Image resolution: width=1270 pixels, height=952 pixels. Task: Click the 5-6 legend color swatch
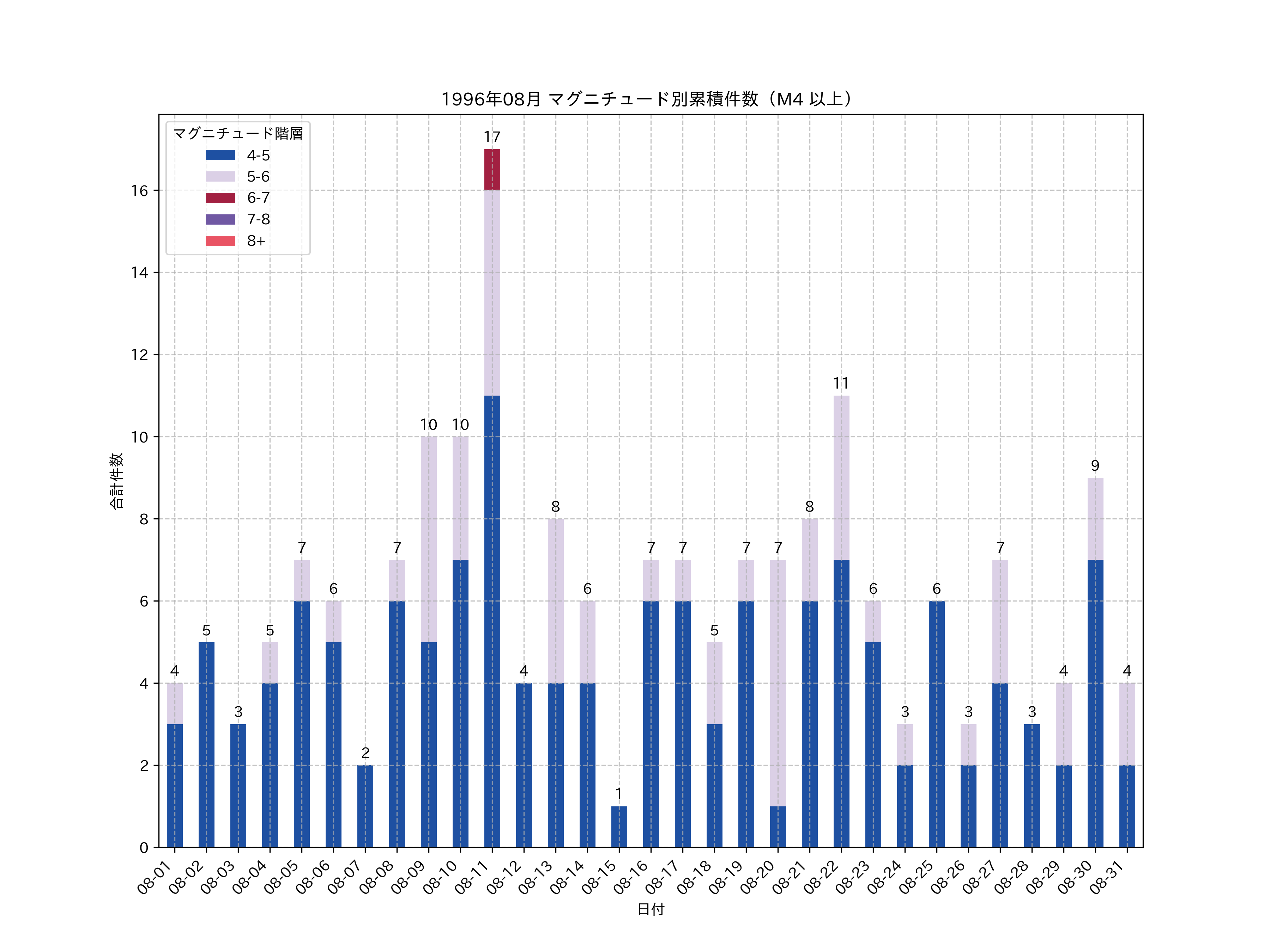220,176
